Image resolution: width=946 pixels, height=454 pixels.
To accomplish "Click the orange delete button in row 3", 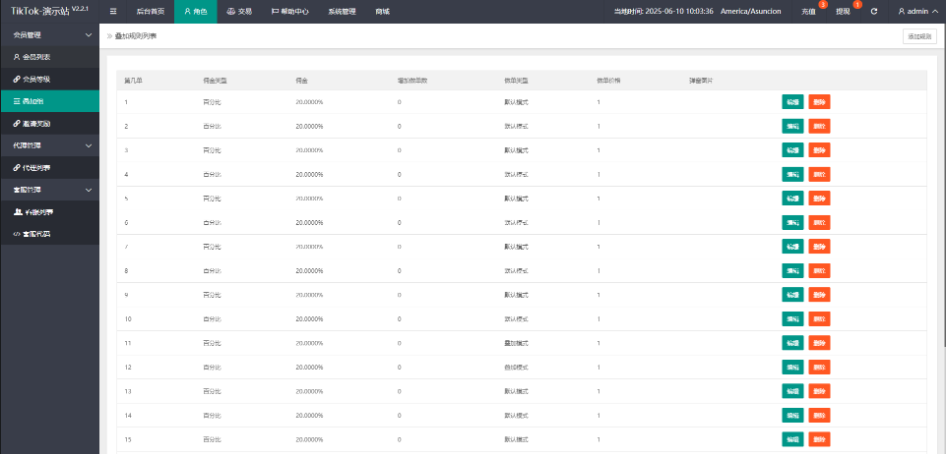I will [819, 150].
